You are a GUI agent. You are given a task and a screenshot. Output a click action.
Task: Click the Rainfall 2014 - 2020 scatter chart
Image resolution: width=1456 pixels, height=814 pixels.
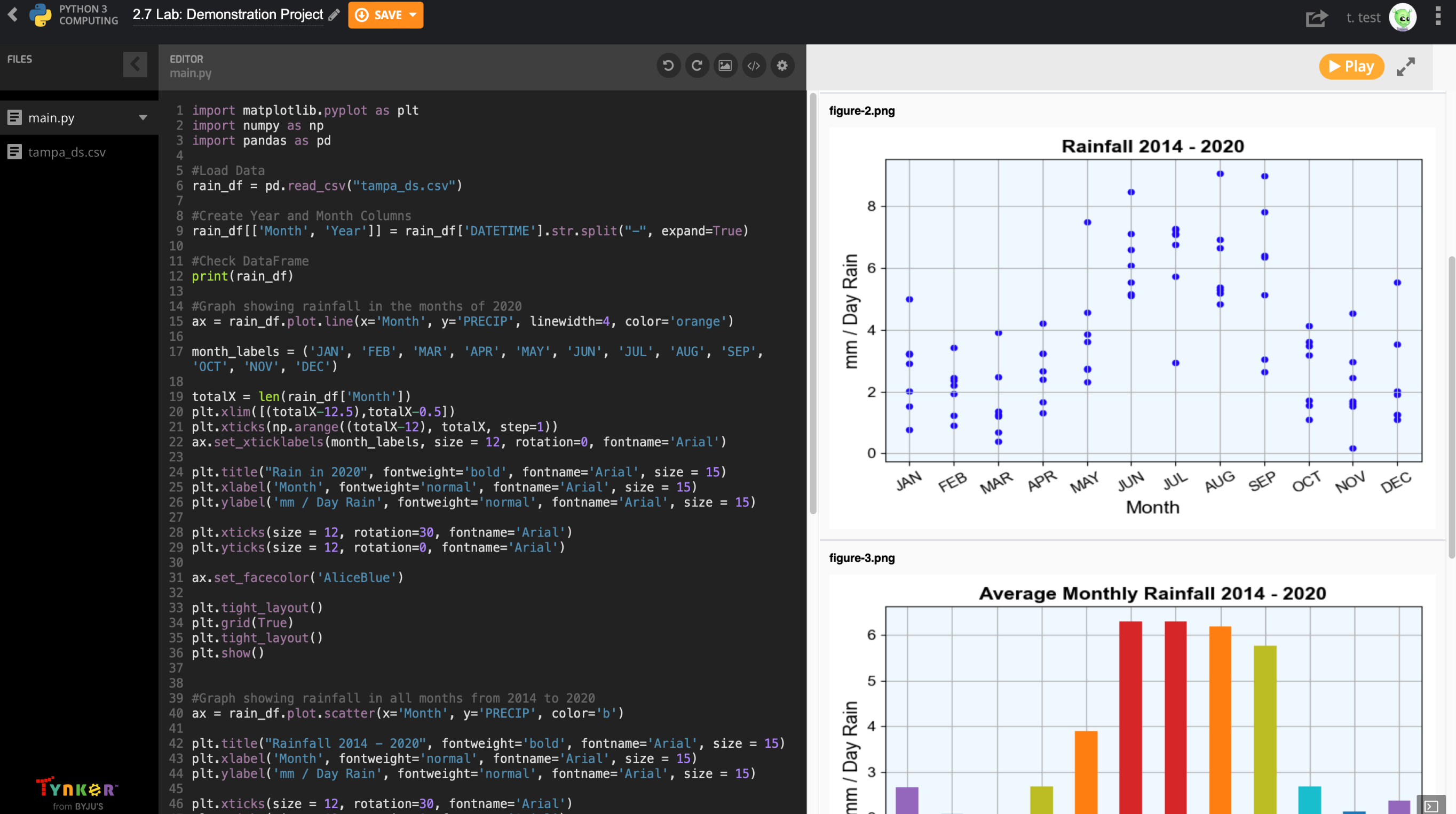[x=1132, y=328]
